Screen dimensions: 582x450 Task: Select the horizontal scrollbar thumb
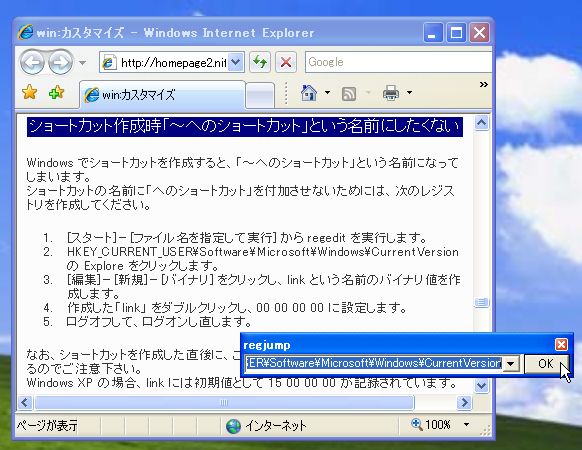click(x=224, y=402)
